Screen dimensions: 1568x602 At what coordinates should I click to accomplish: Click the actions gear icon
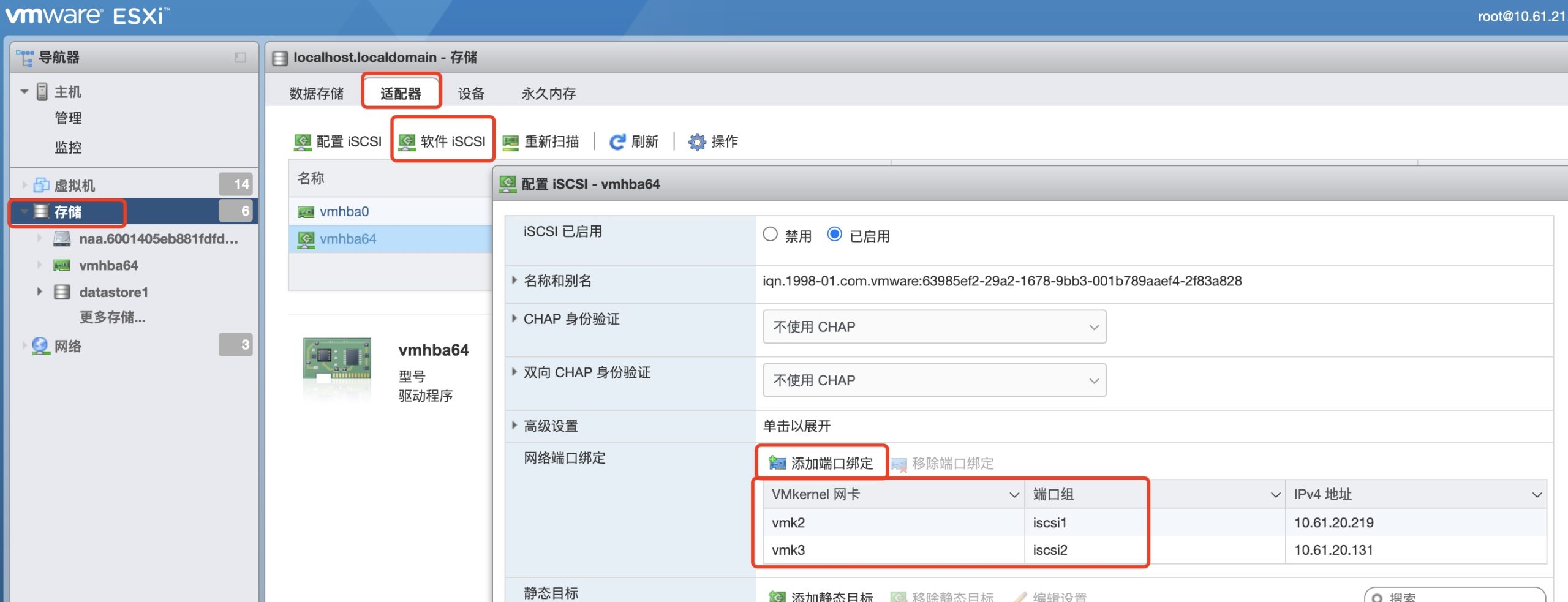697,141
